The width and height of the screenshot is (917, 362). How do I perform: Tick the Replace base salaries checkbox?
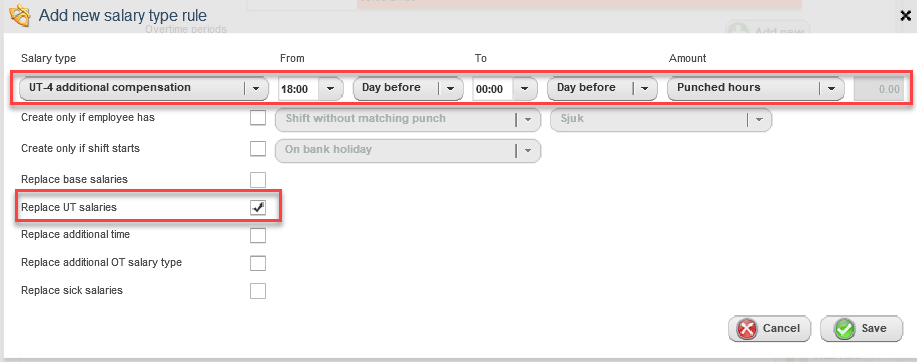tap(258, 180)
